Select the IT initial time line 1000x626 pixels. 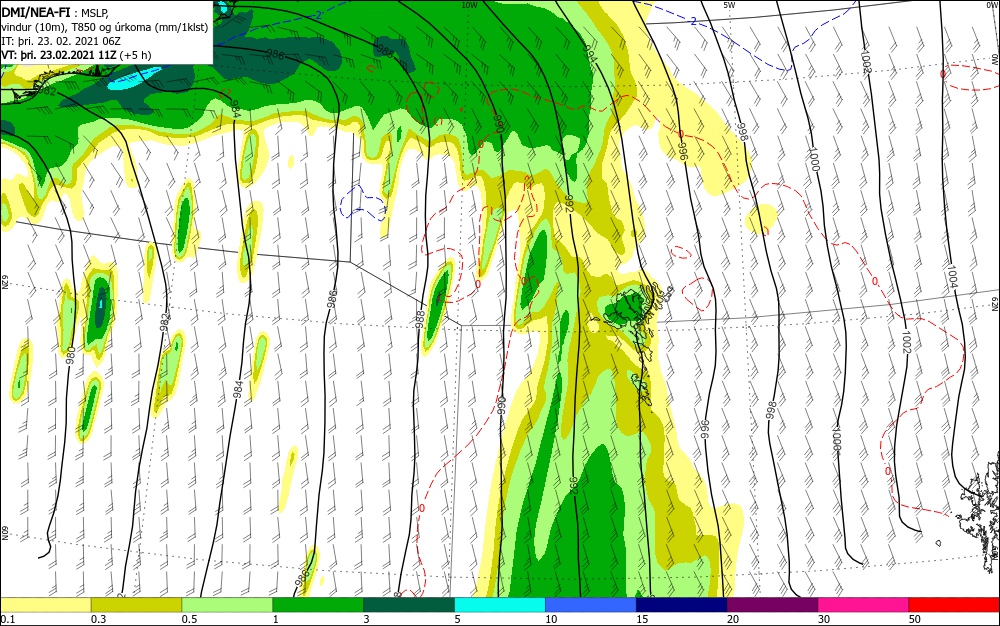click(x=61, y=41)
